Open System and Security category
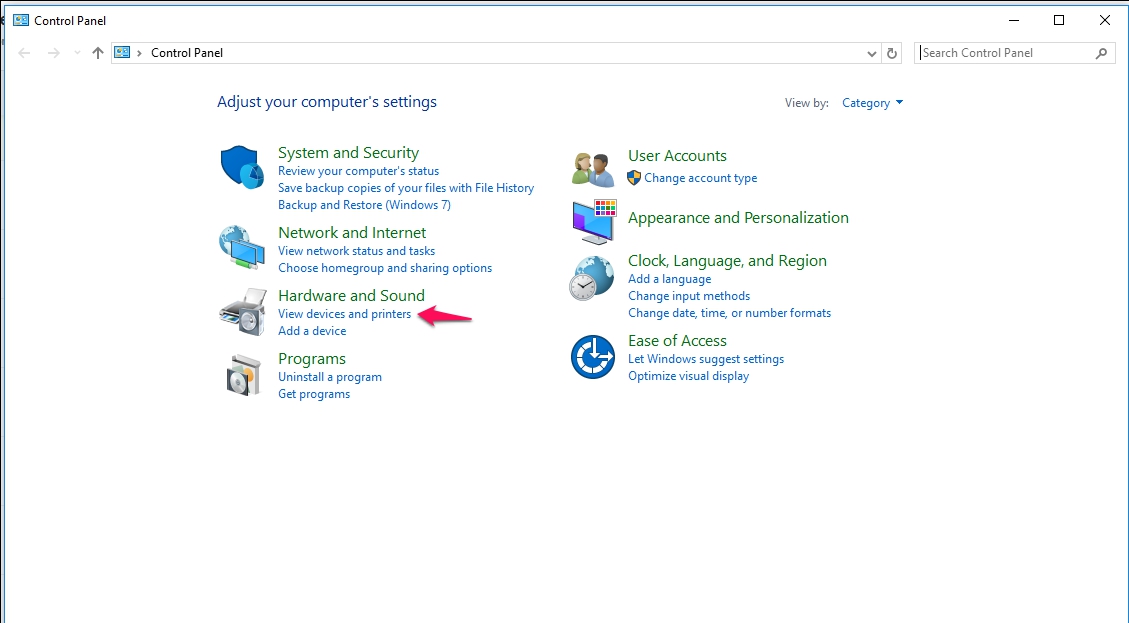Screen dimensions: 1129x623 (x=348, y=153)
